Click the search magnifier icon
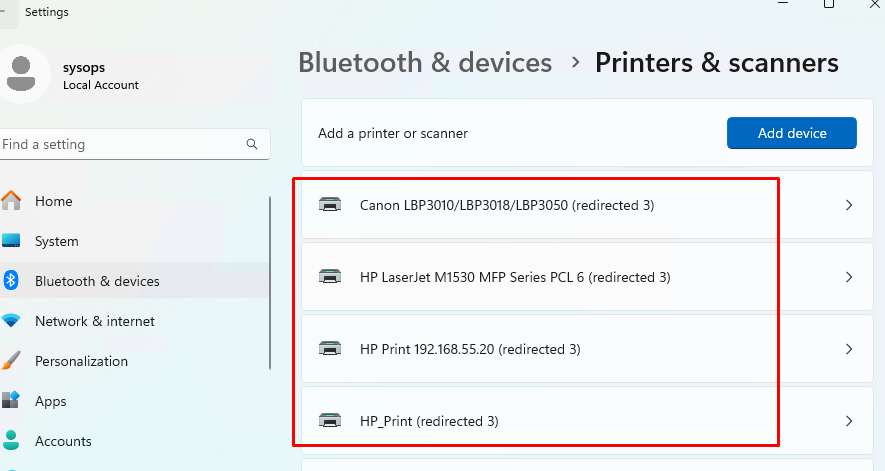The height and width of the screenshot is (471, 885). pyautogui.click(x=252, y=144)
